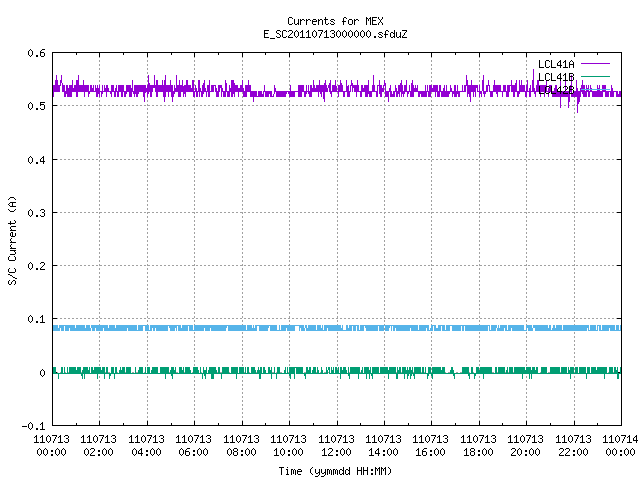Screen dimensions: 640x480
Task: Click the 0.5 y-axis tick label
Action: pyautogui.click(x=36, y=106)
